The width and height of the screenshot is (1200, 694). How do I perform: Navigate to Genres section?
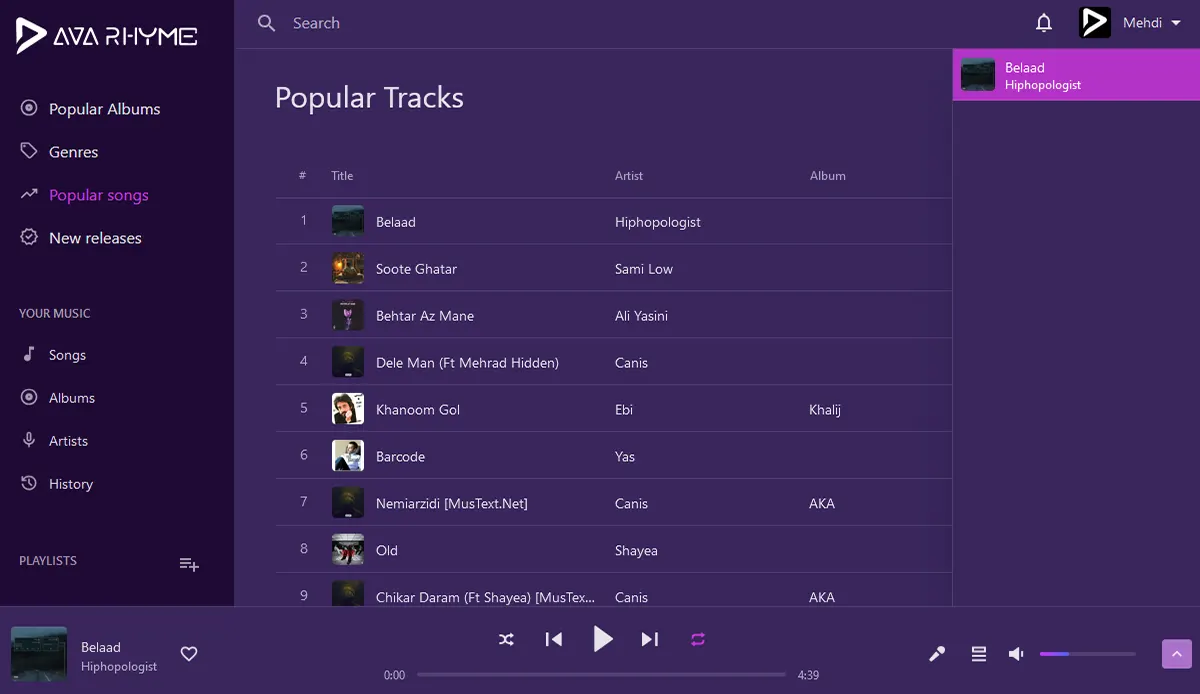click(x=73, y=152)
